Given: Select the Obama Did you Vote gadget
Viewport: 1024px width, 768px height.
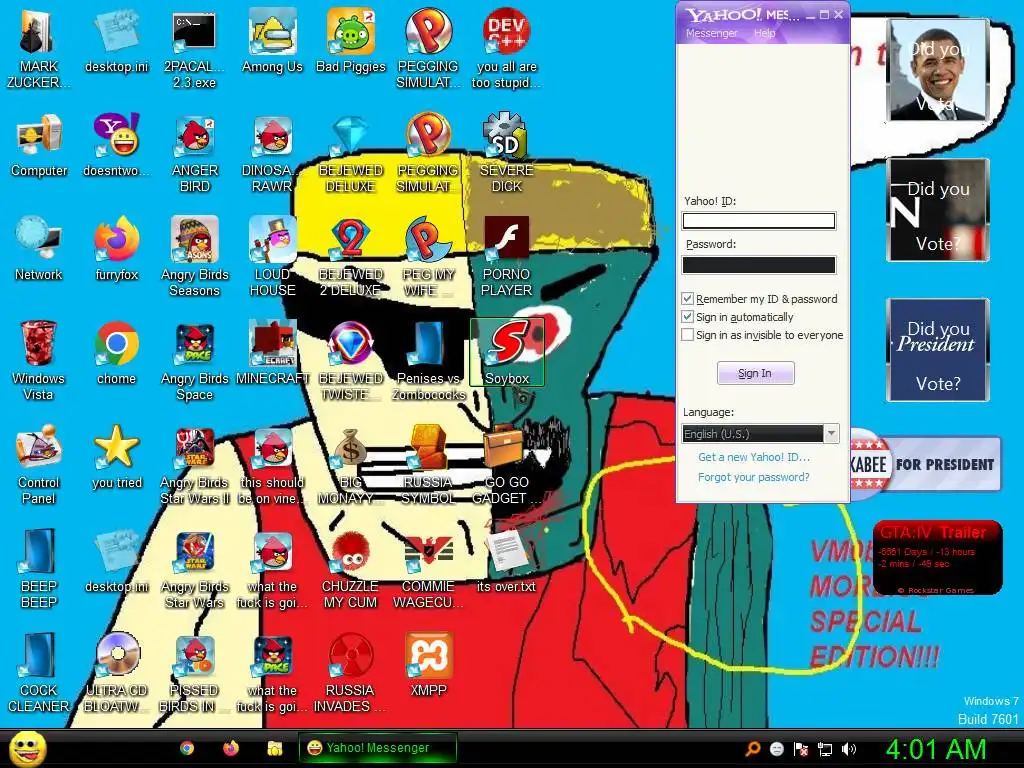Looking at the screenshot, I should coord(938,70).
